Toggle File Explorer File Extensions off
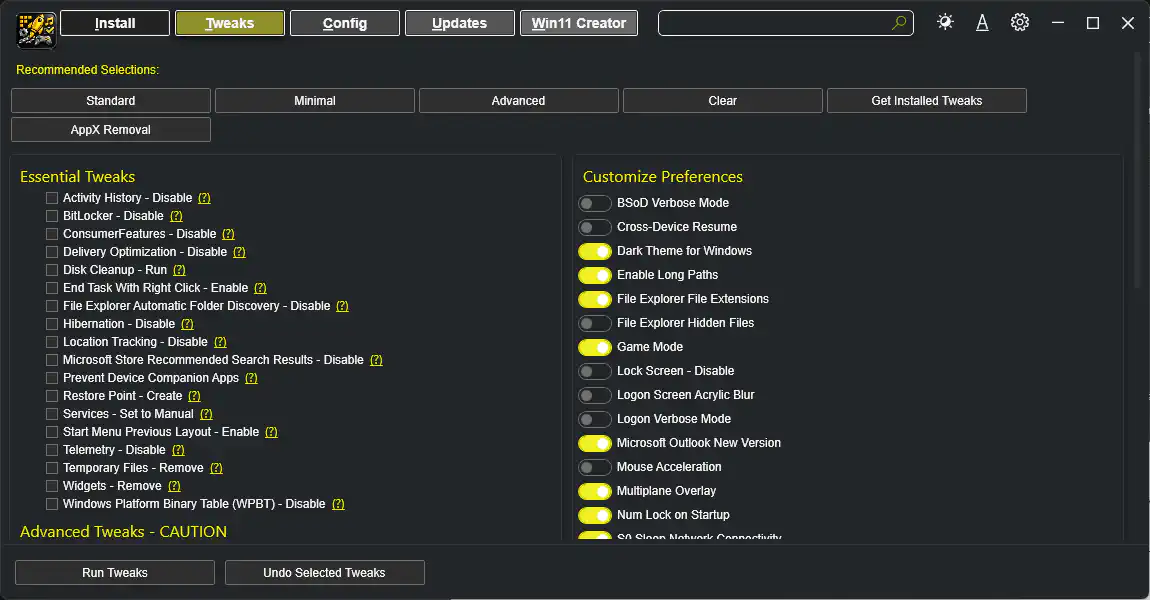Image resolution: width=1150 pixels, height=600 pixels. click(x=595, y=299)
